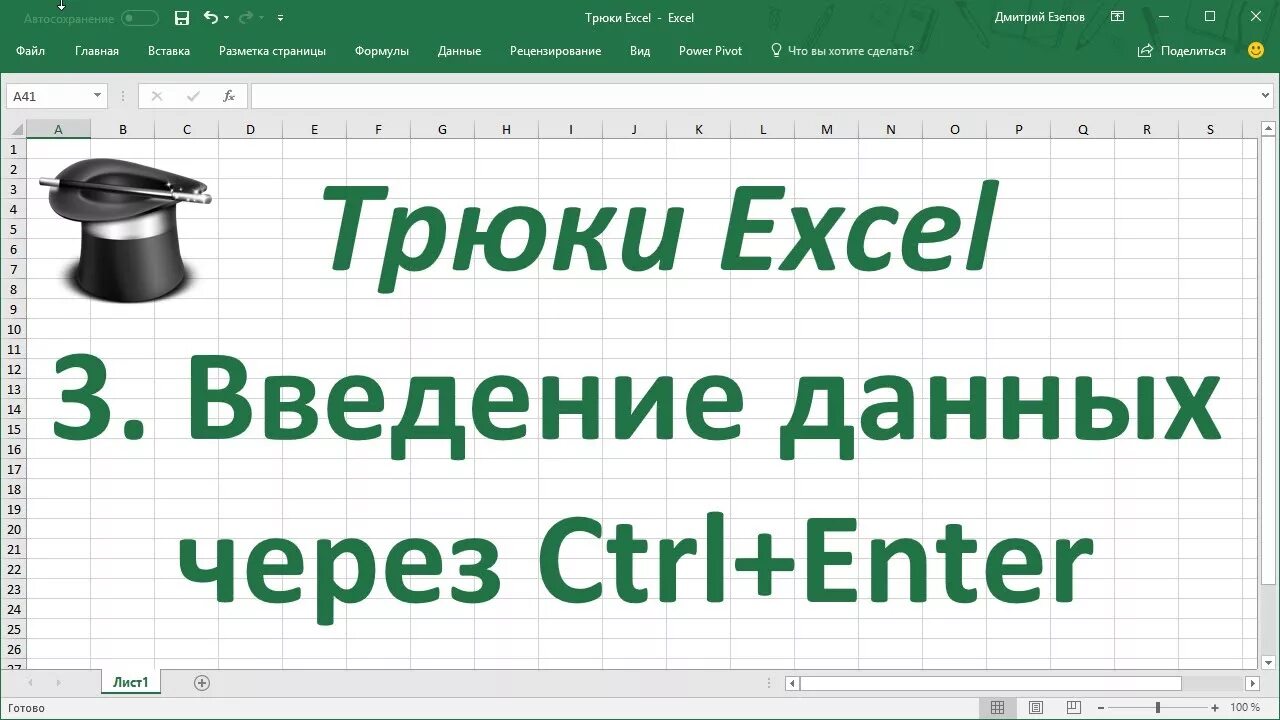This screenshot has height=720, width=1280.
Task: Click the Готово status bar indicator
Action: pyautogui.click(x=26, y=708)
